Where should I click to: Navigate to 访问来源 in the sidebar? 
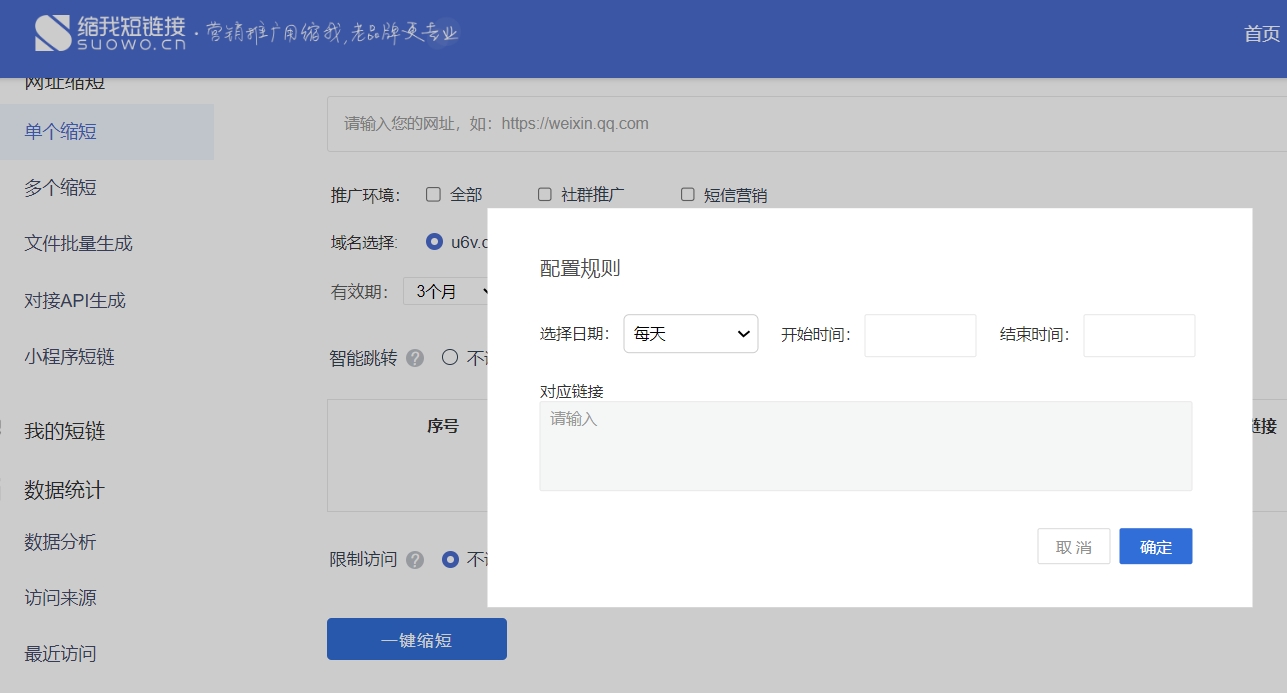pyautogui.click(x=60, y=598)
